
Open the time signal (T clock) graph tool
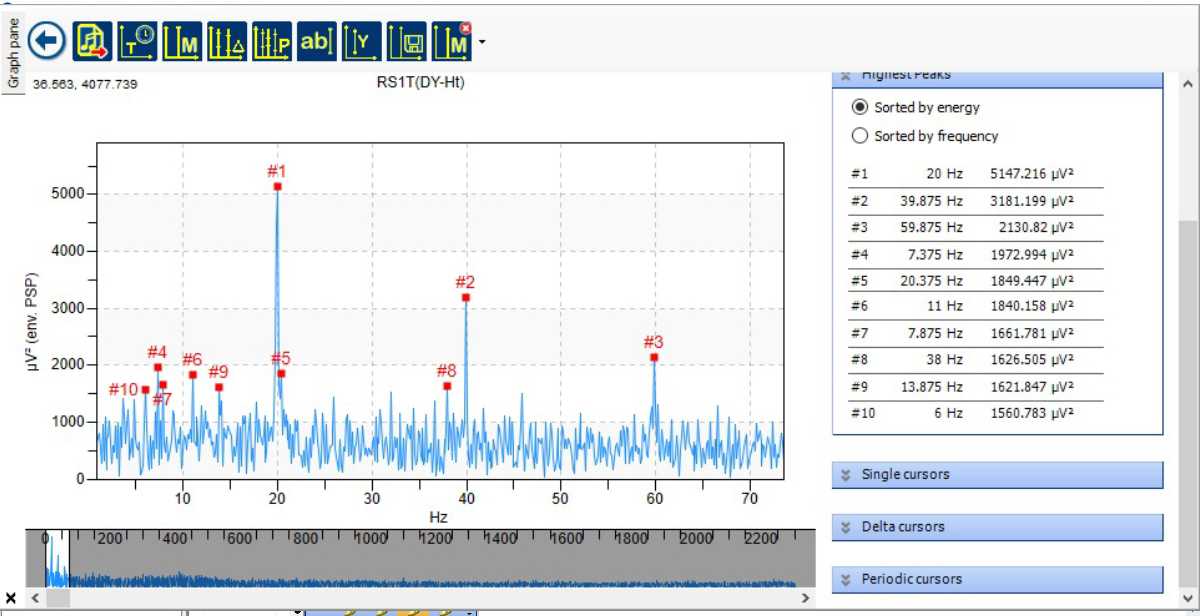pyautogui.click(x=137, y=41)
